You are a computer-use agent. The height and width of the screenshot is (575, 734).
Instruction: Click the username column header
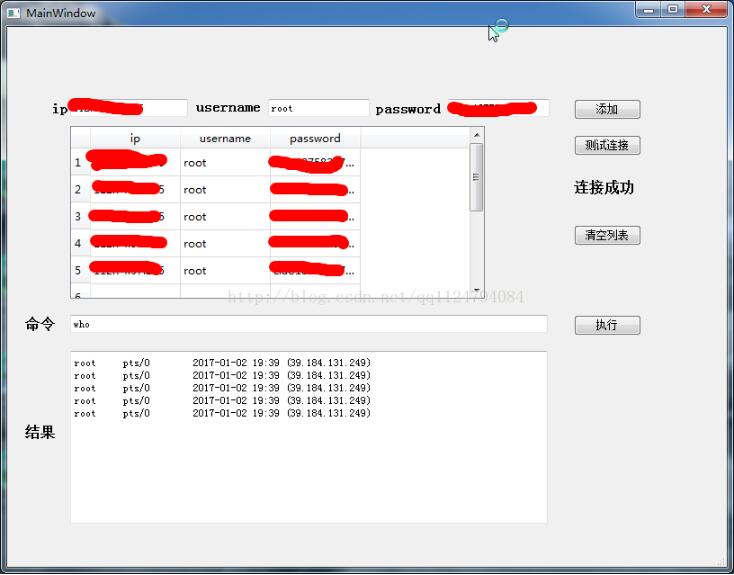coord(225,138)
